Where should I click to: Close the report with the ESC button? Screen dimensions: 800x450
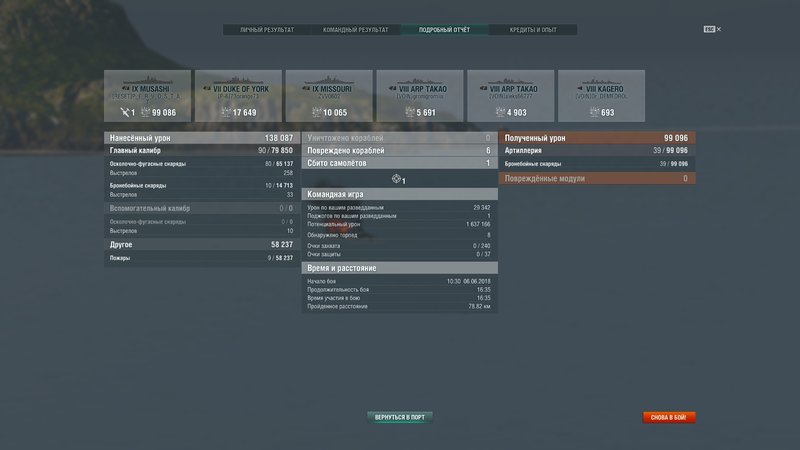pos(712,29)
